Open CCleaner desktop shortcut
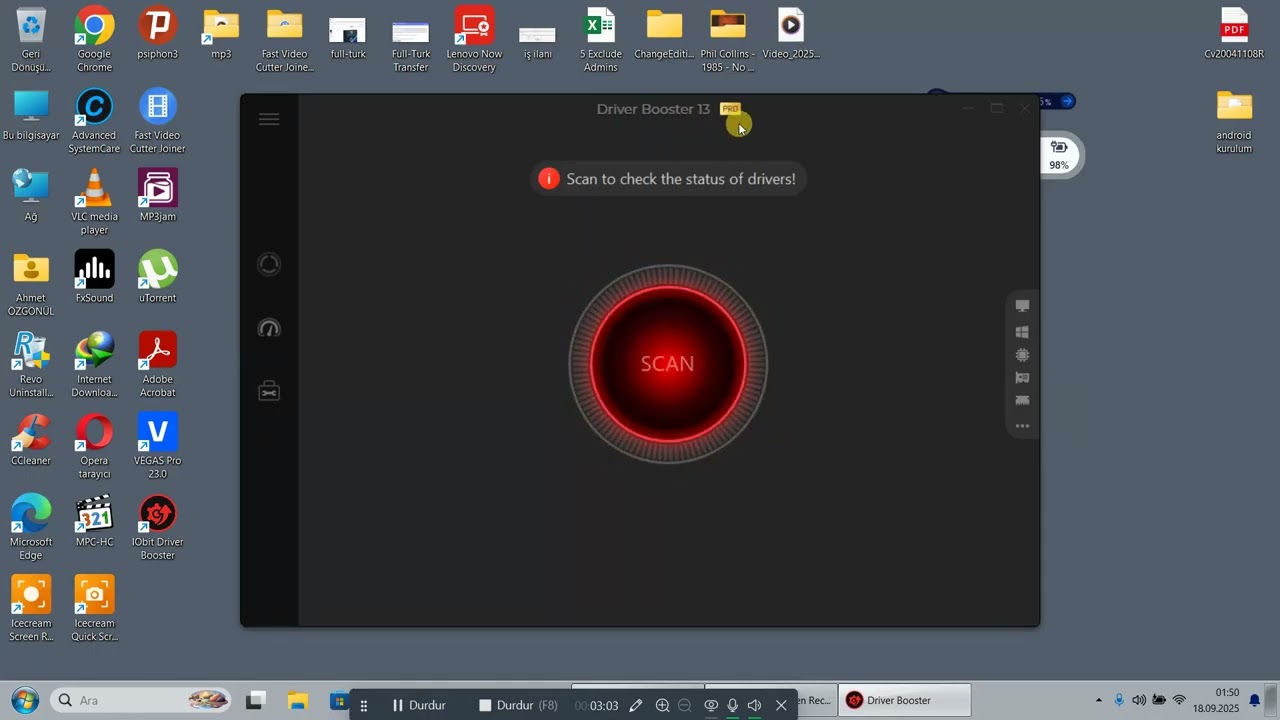The image size is (1280, 720). [x=31, y=440]
